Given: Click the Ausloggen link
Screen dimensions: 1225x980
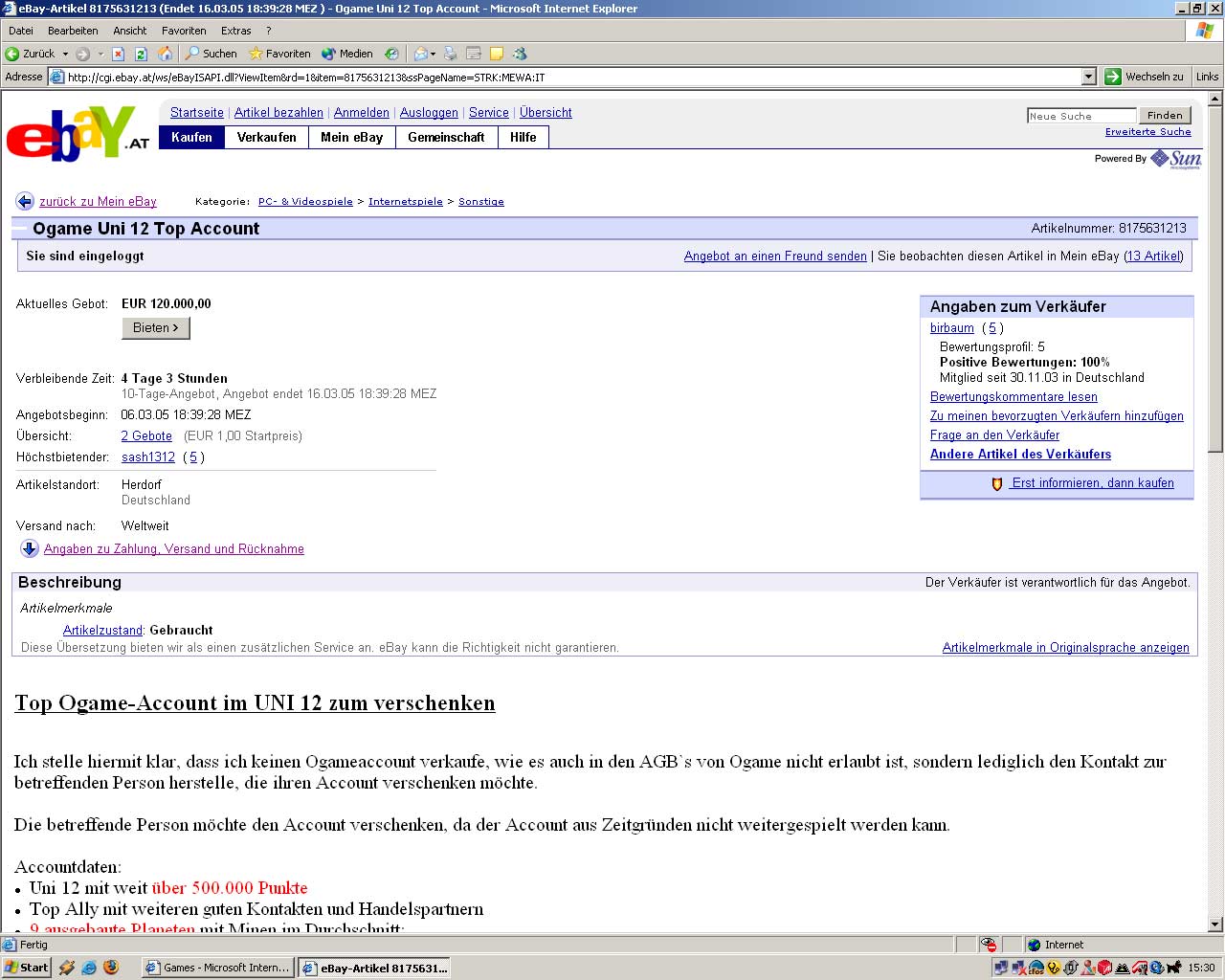Looking at the screenshot, I should click(x=429, y=112).
